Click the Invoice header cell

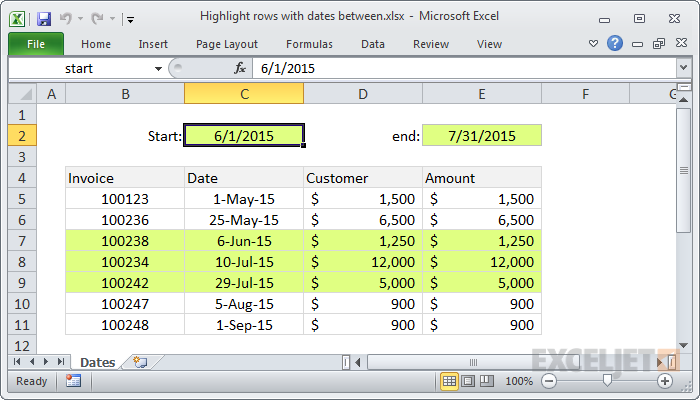tap(125, 178)
